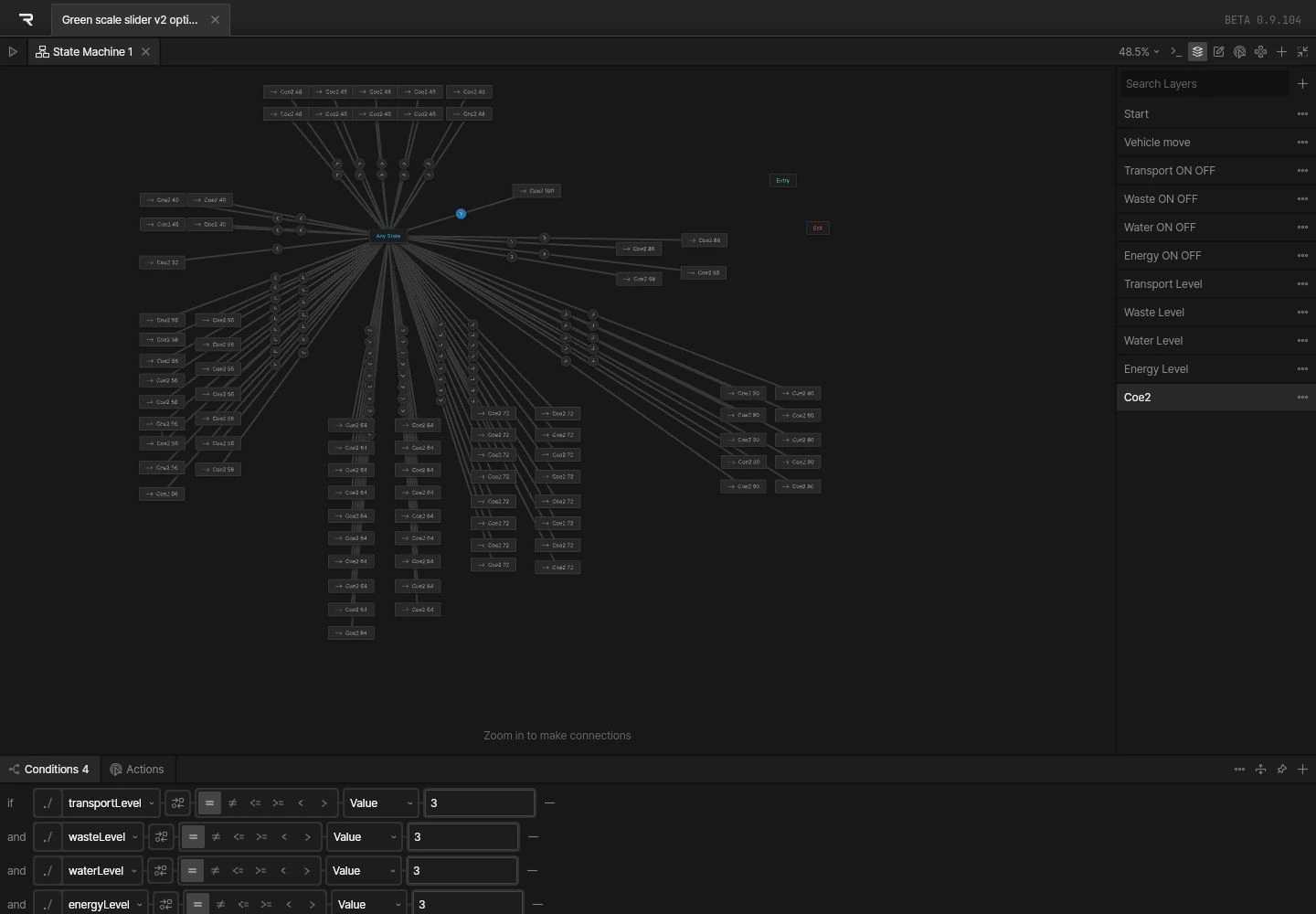Open the console terminal icon
This screenshot has height=914, width=1316.
pos(1176,52)
